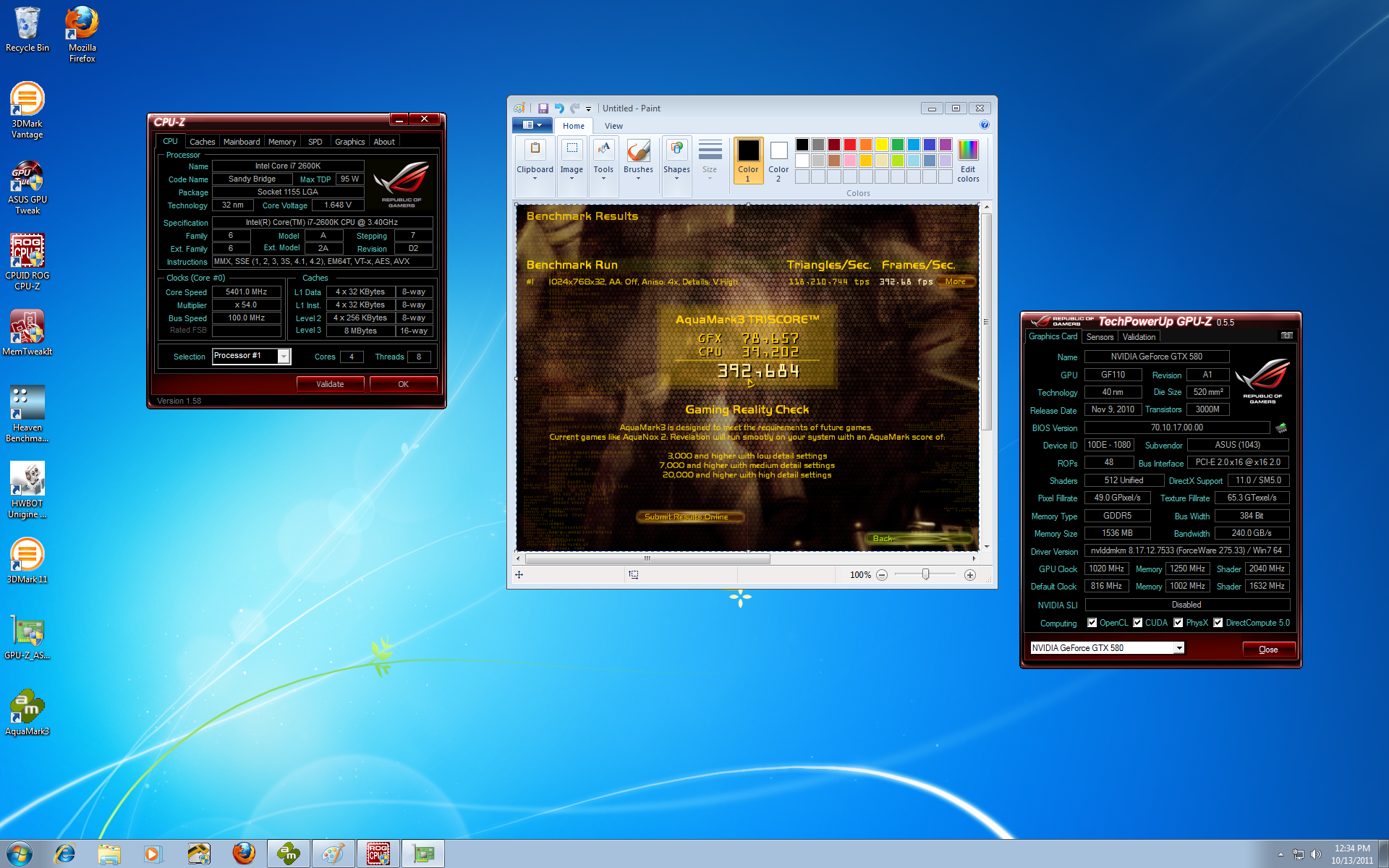This screenshot has width=1389, height=868.
Task: Click the vertical scrollbar in Paint
Action: click(985, 321)
